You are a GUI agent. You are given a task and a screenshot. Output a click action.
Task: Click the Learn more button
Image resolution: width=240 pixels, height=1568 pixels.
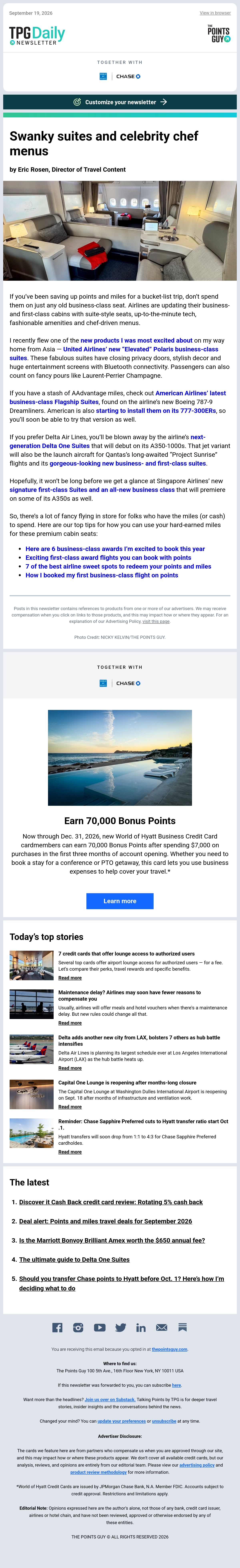coord(120,901)
